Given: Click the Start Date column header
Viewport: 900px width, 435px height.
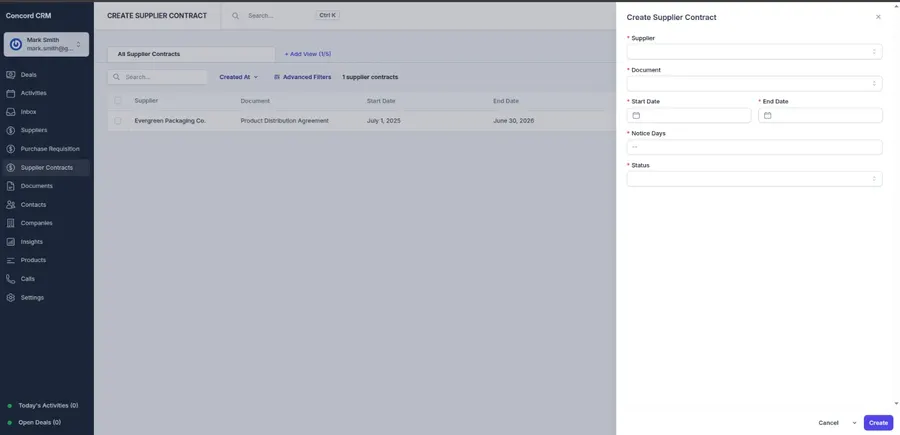Looking at the screenshot, I should (381, 100).
